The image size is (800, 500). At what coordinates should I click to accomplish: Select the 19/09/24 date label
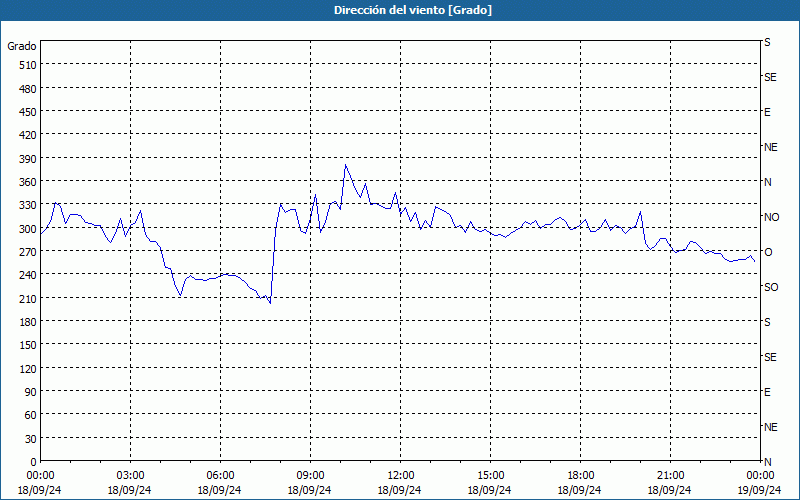click(760, 490)
